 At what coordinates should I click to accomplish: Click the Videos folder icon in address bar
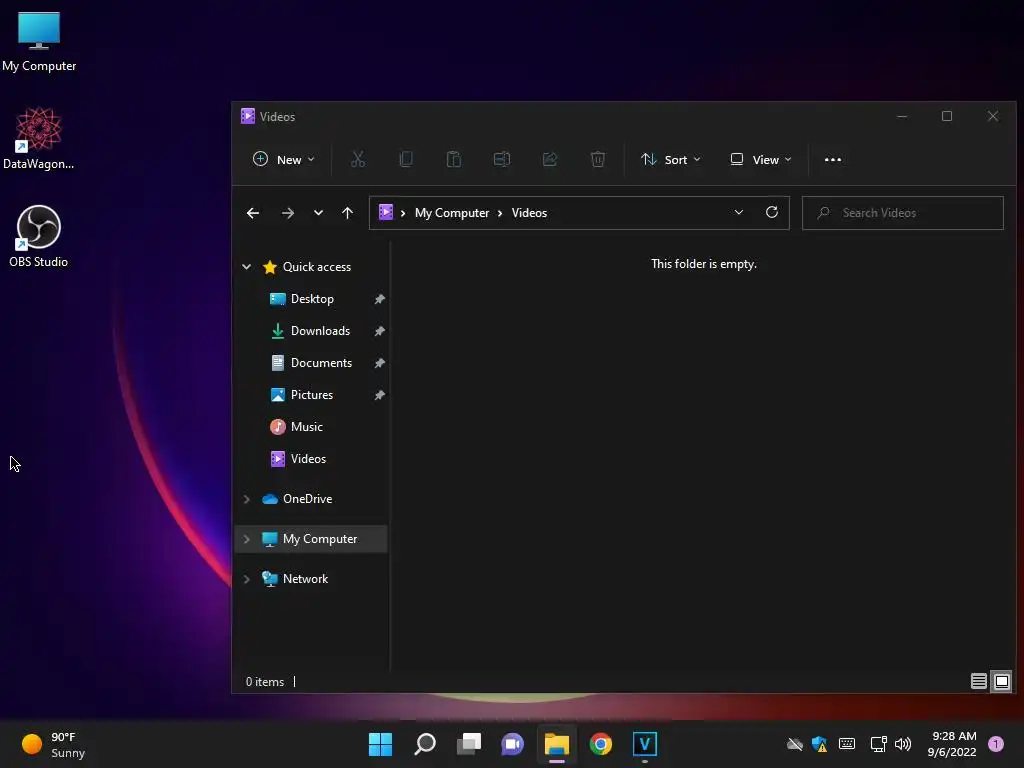(x=386, y=212)
